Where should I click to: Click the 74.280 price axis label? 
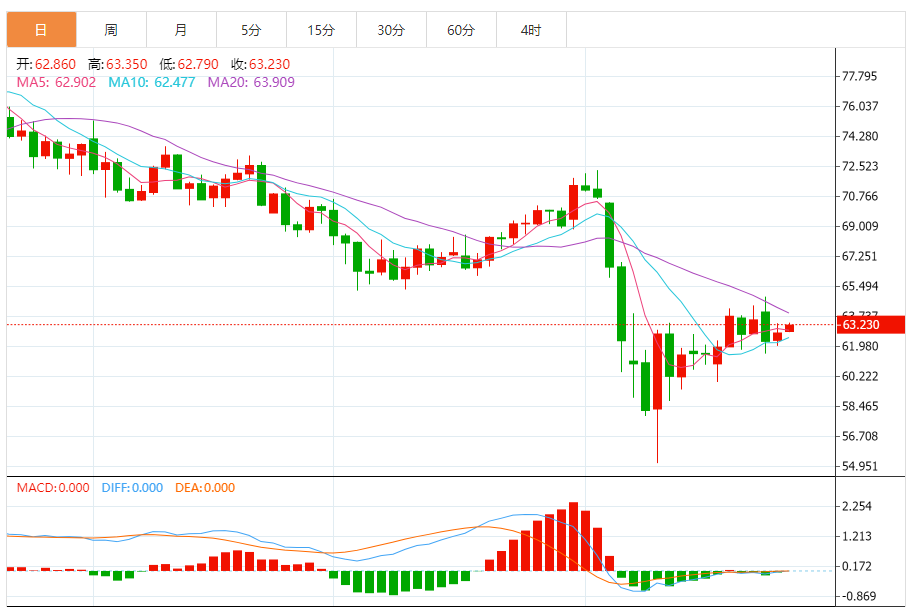[x=860, y=136]
